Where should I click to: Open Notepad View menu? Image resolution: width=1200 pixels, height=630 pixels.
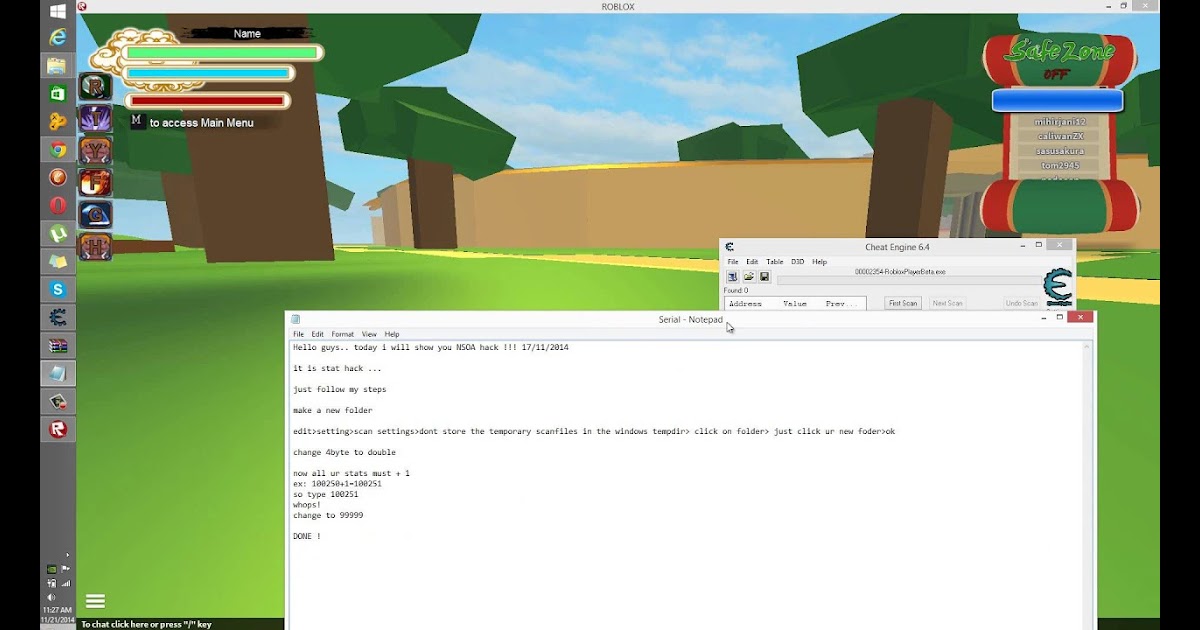pyautogui.click(x=369, y=334)
